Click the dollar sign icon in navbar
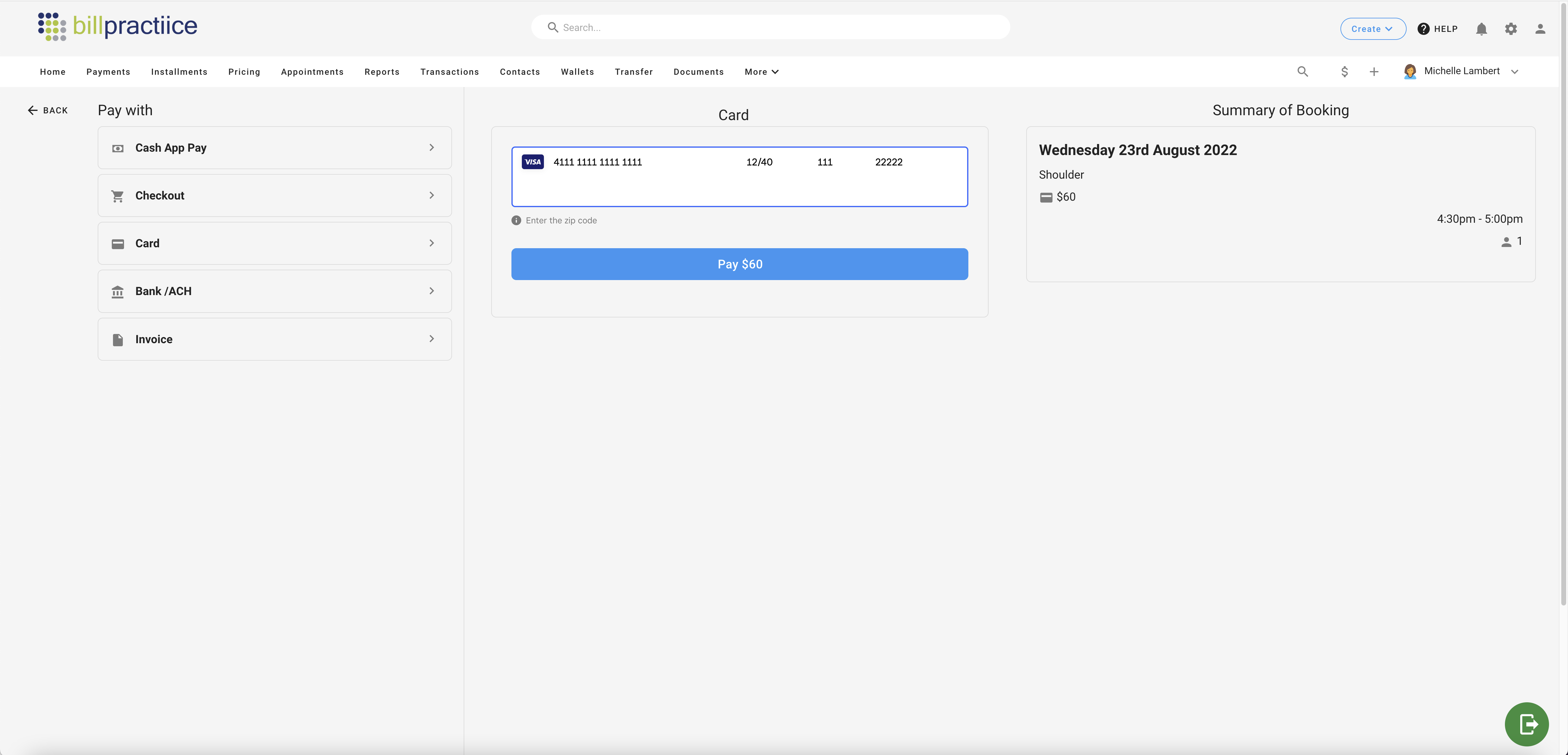Viewport: 1568px width, 755px height. coord(1344,72)
